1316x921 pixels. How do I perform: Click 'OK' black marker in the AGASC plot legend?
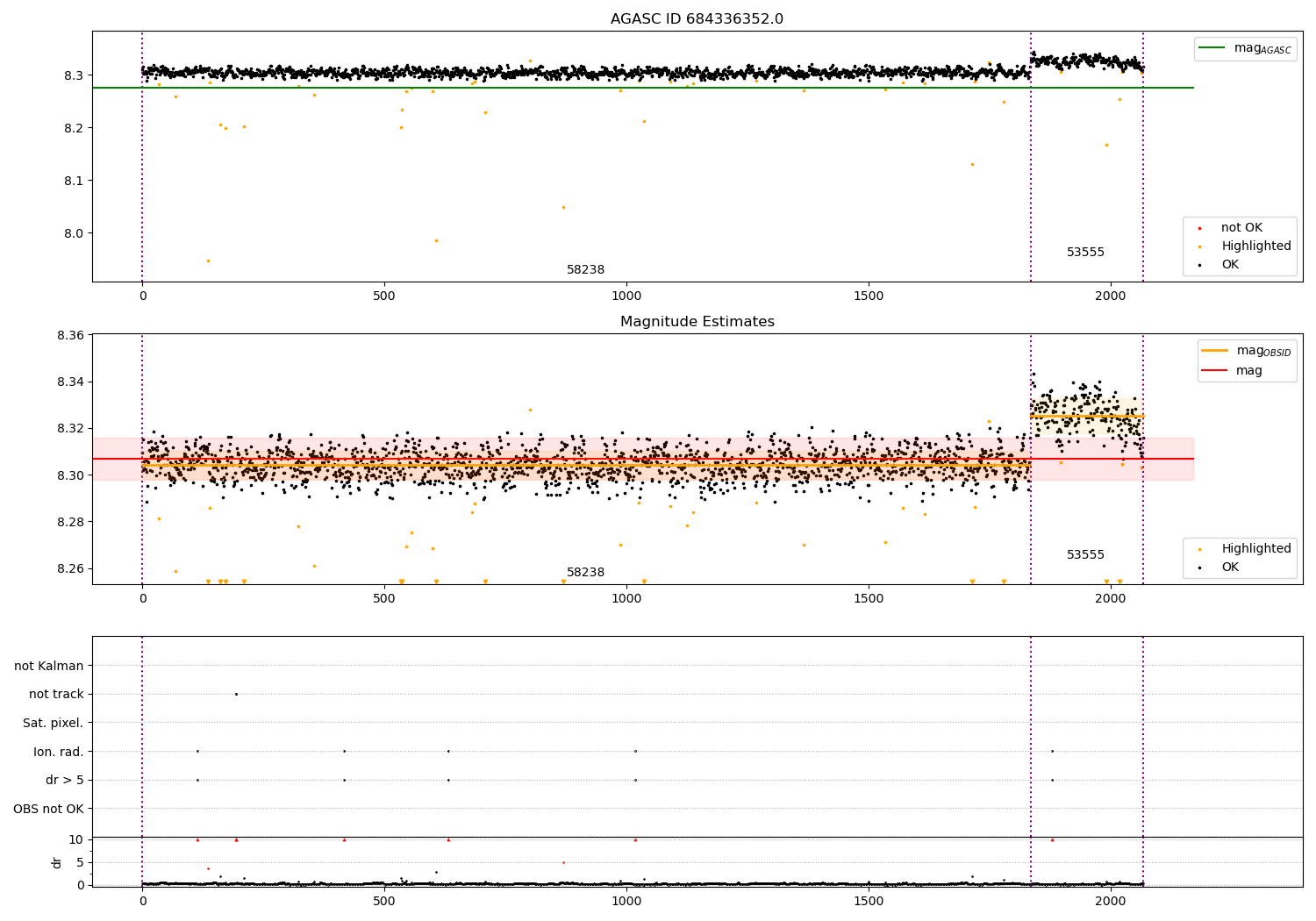click(x=1199, y=265)
